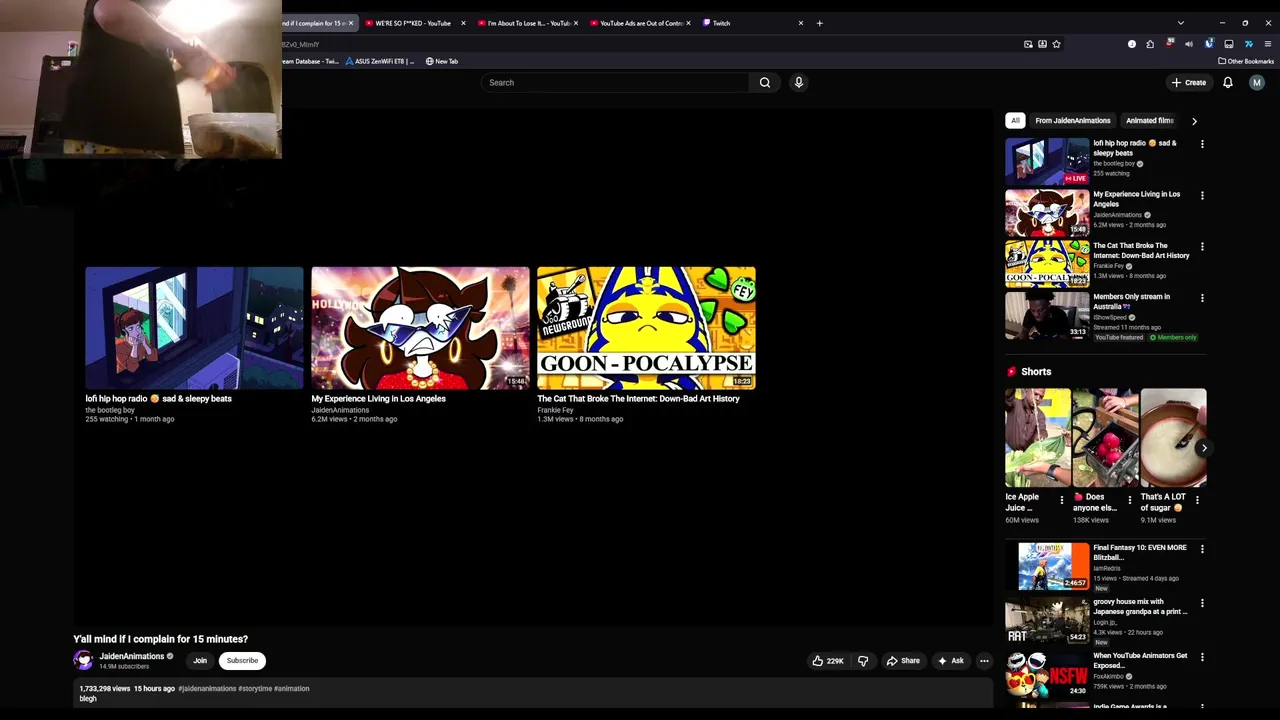Open groovy house mix Japanese grandpa thumbnail
Screen dimensions: 1280x720
(x=1047, y=620)
